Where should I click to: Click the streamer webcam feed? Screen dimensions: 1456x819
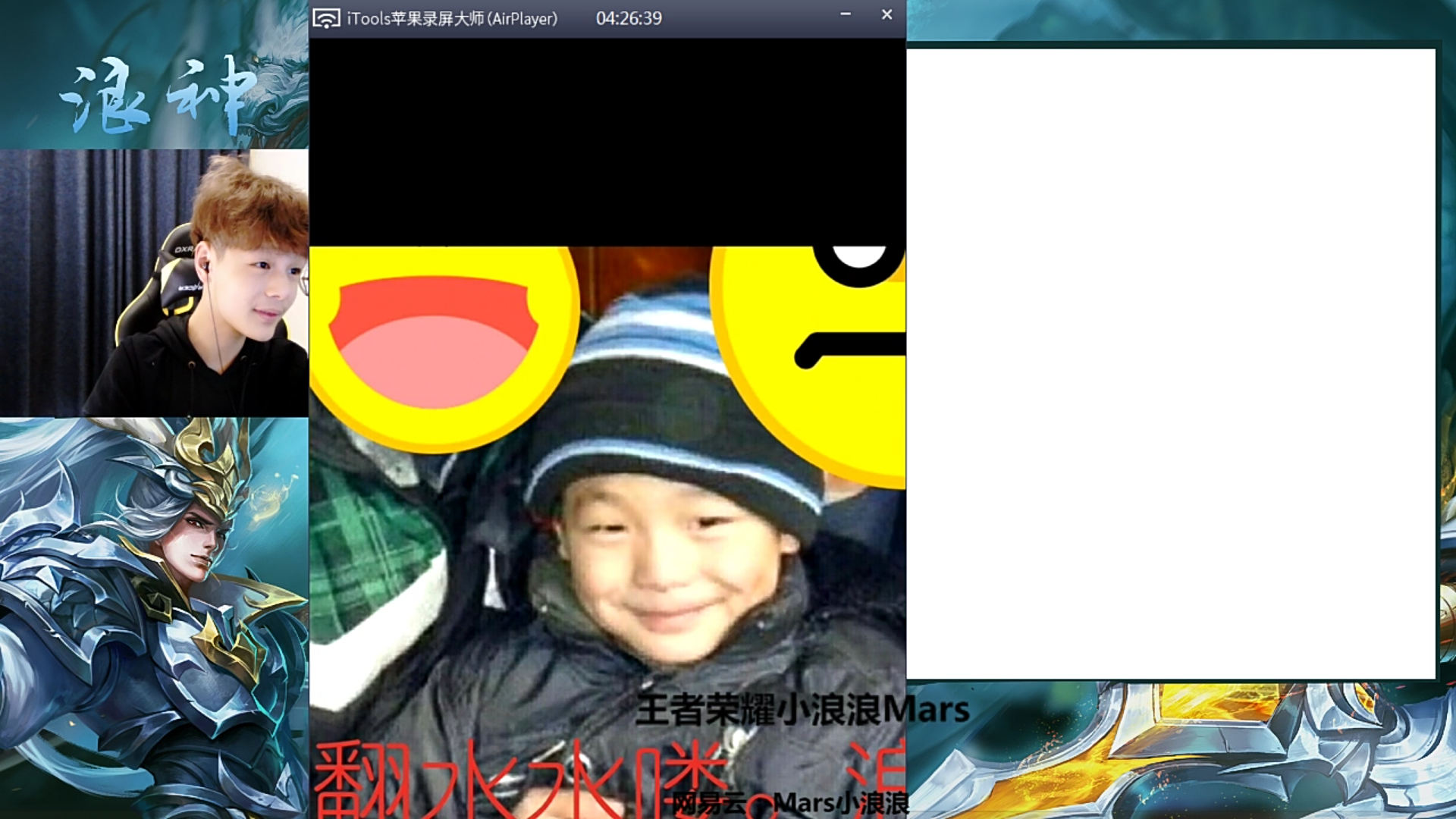[154, 283]
